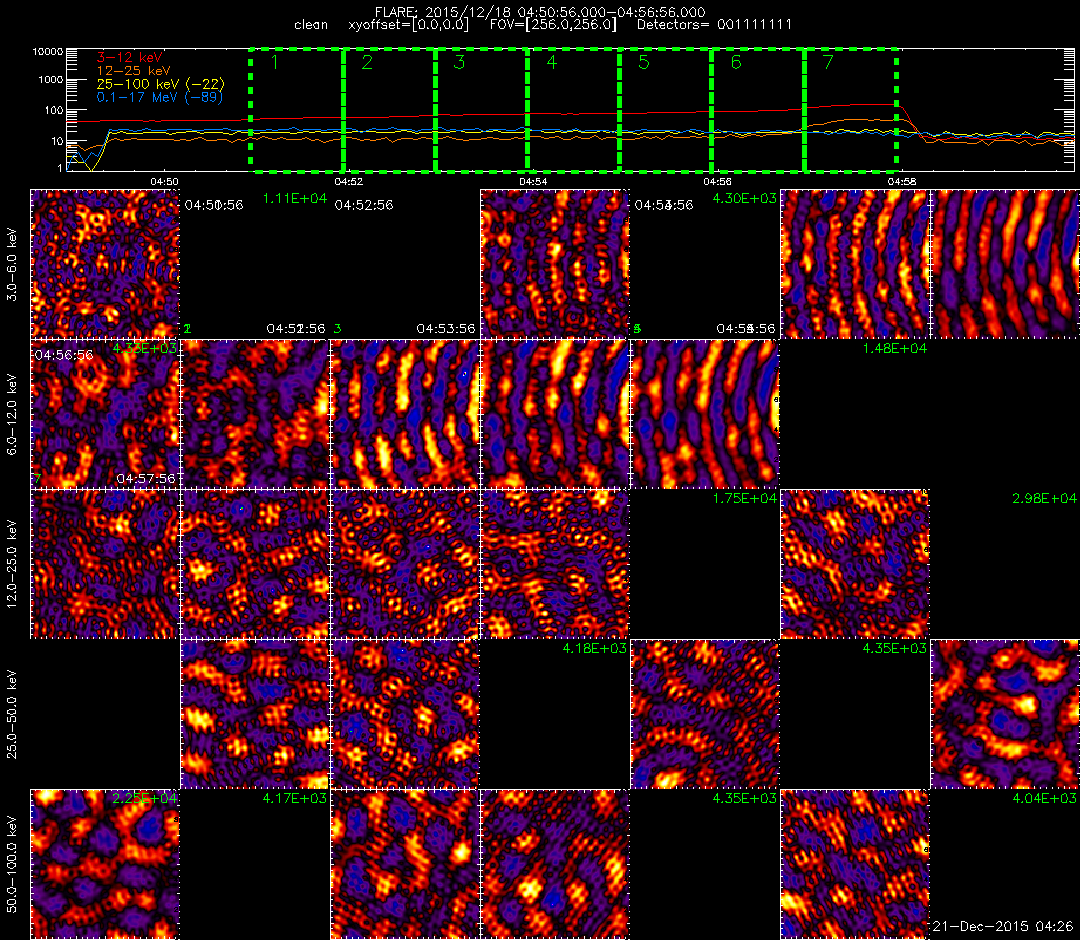Click the 04:52 time axis tick label
Viewport: 1080px width, 940px height.
click(x=349, y=182)
